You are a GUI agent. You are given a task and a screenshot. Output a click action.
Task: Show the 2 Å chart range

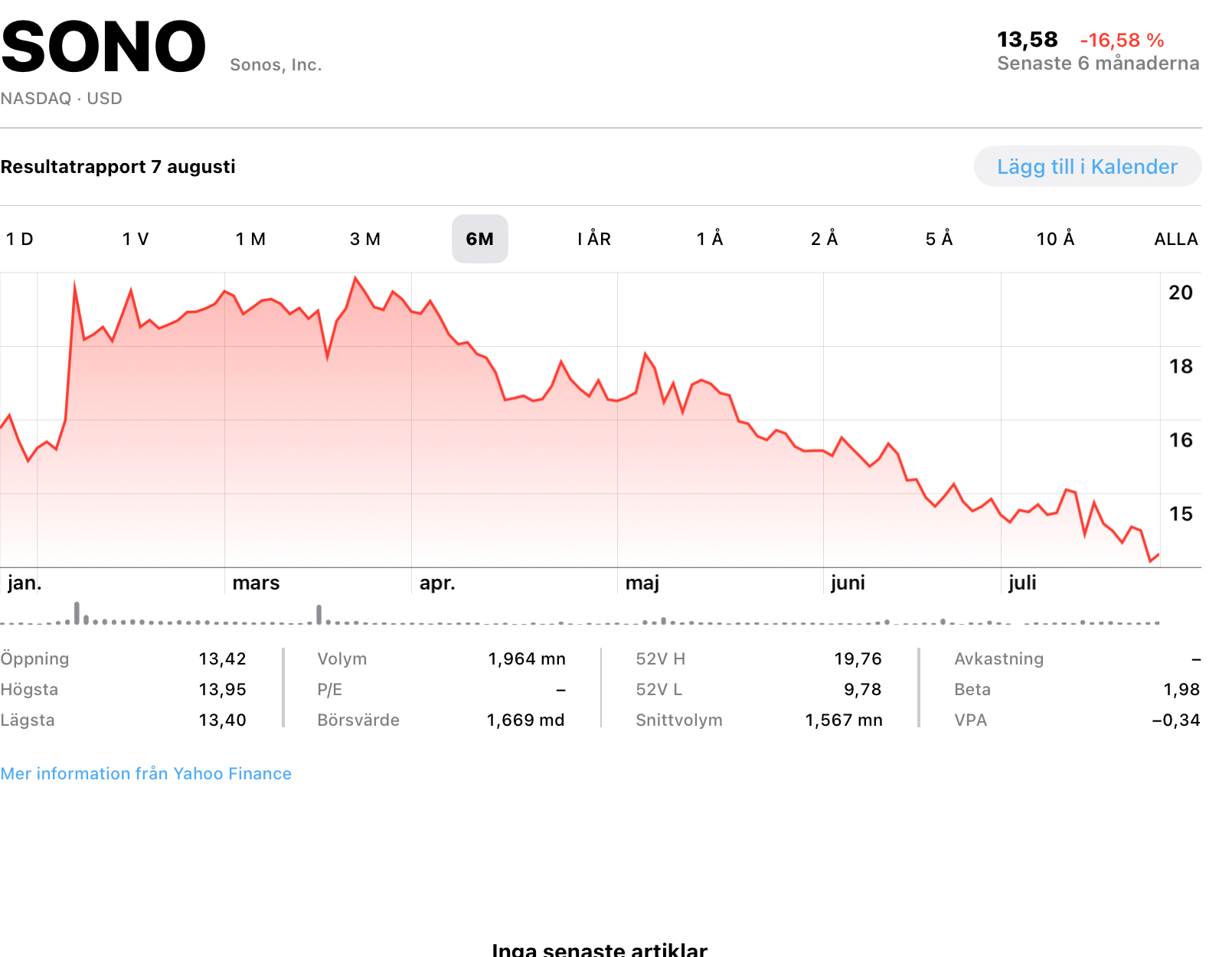(x=825, y=239)
